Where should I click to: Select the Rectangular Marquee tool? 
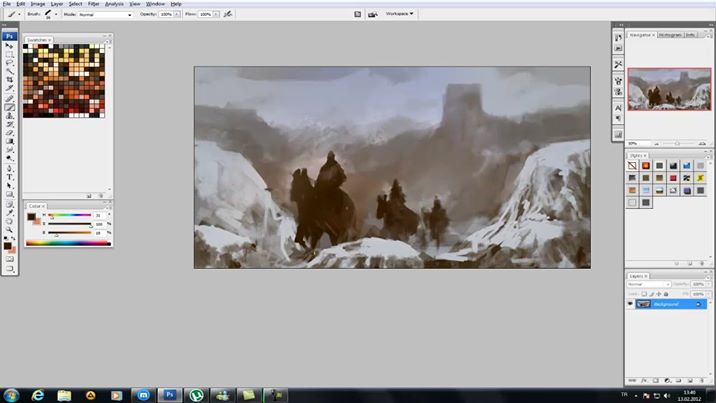tap(10, 55)
